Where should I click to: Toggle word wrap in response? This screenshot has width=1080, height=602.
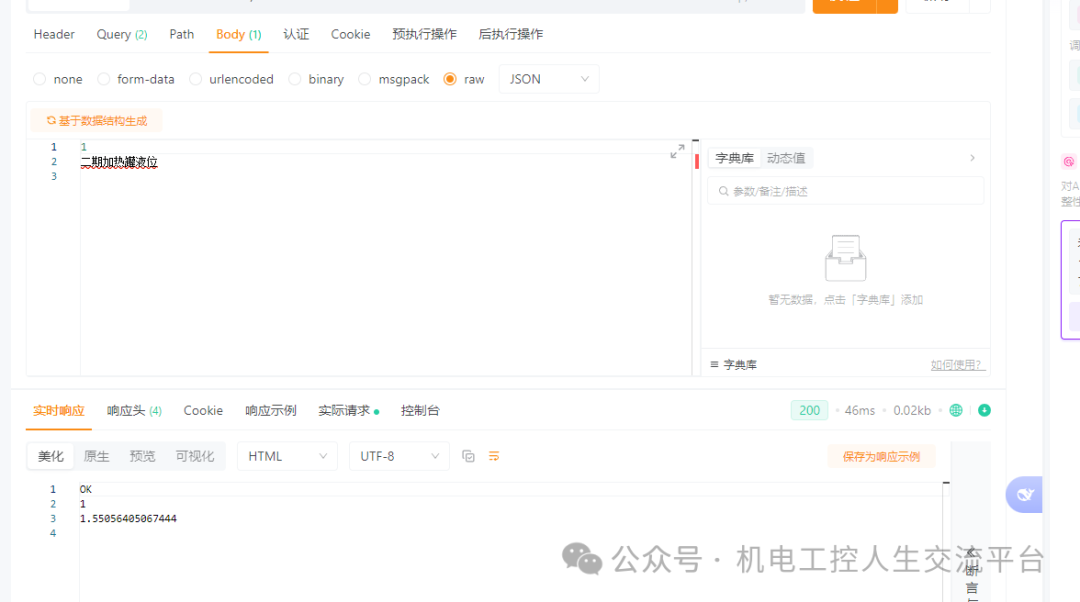(x=494, y=456)
